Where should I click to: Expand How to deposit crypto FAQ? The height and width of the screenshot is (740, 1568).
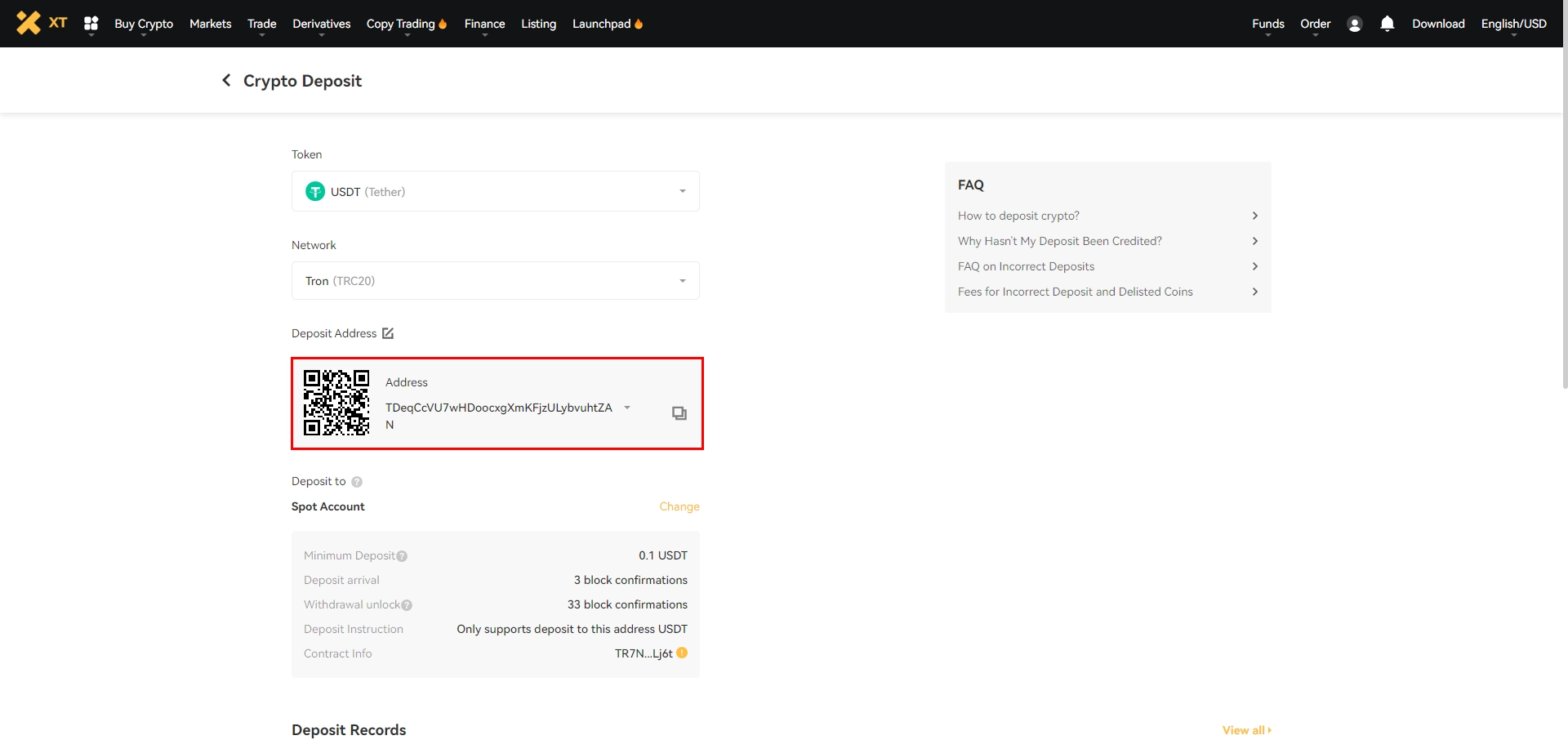click(x=1108, y=216)
